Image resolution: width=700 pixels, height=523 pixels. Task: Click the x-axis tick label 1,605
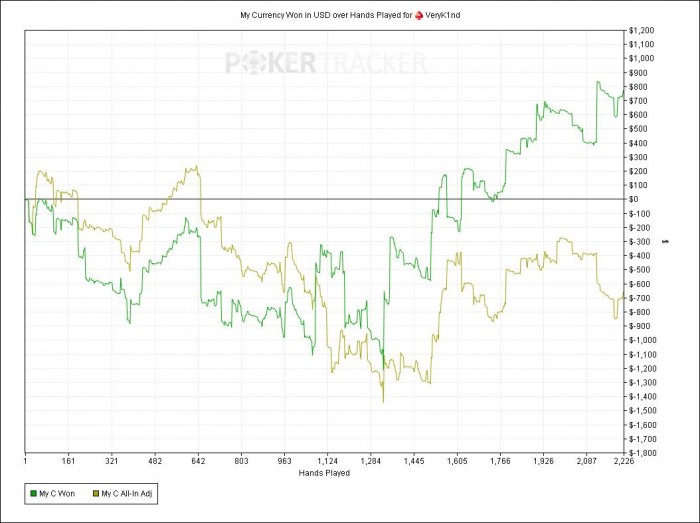point(457,461)
